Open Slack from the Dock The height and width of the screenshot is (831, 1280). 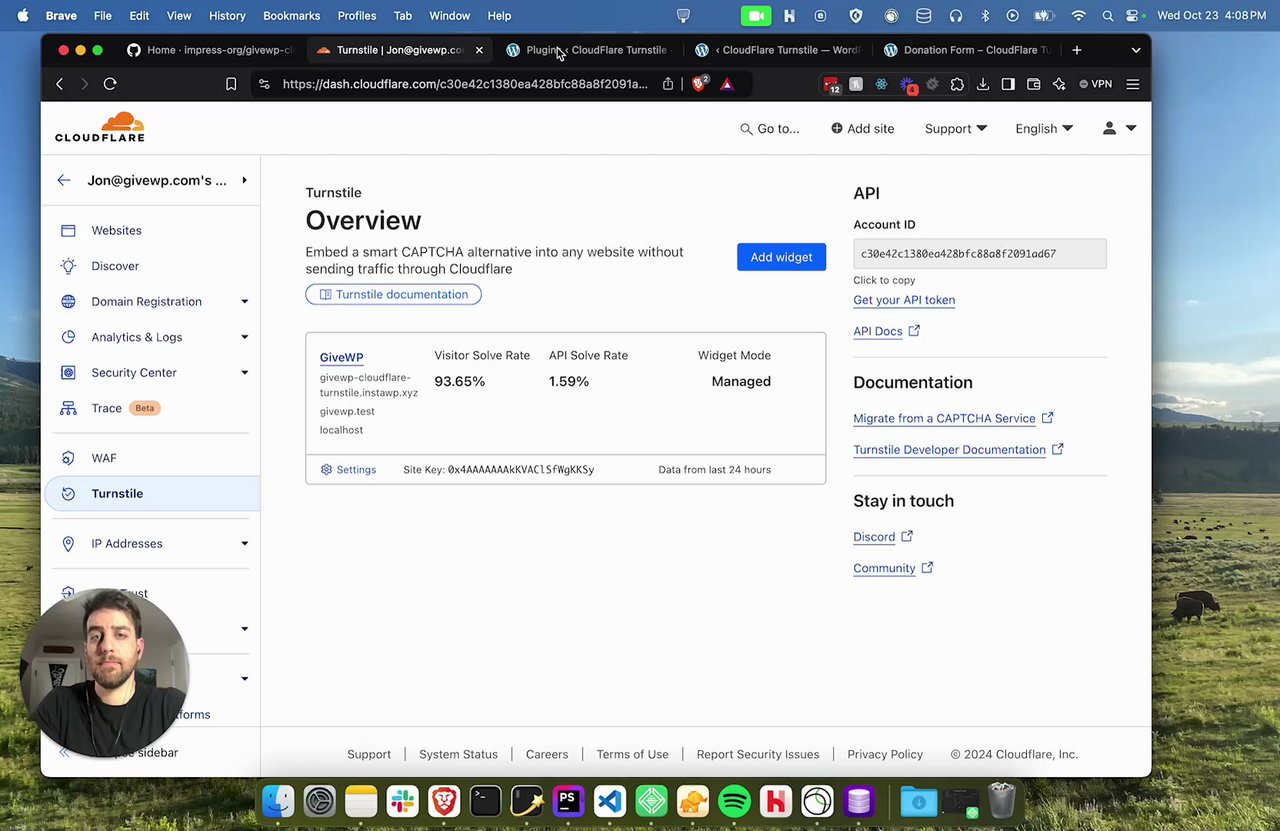coord(402,801)
